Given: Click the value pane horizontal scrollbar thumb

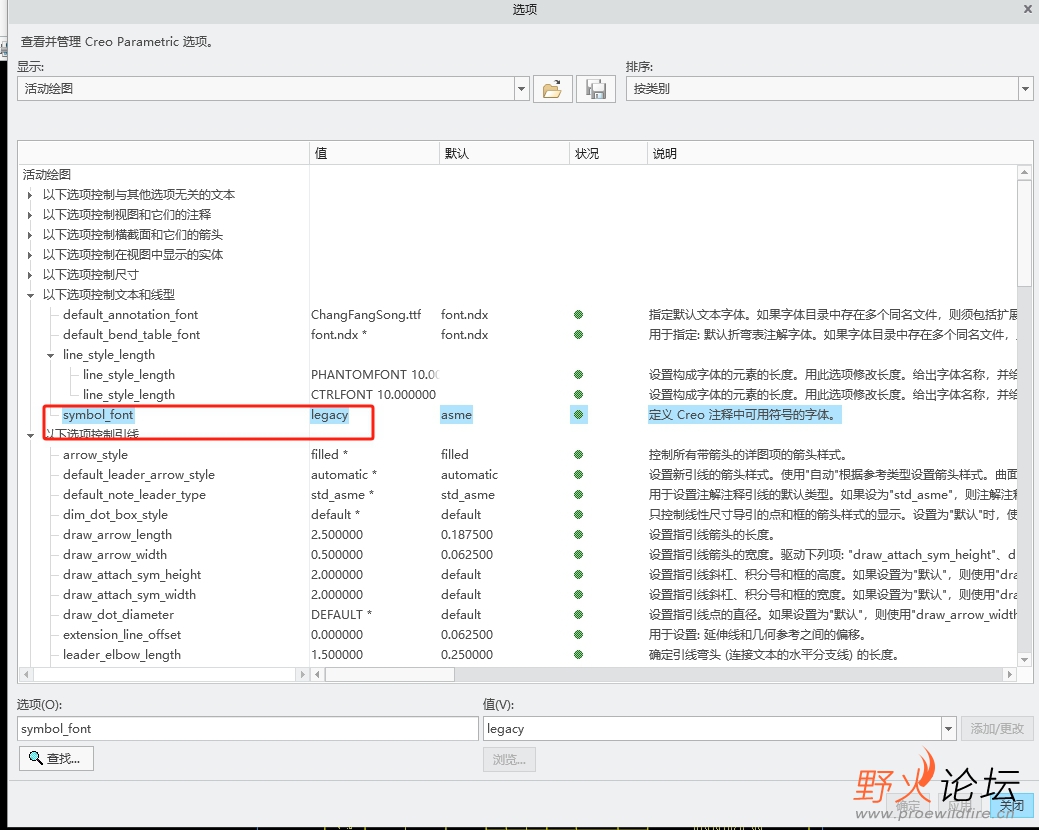Looking at the screenshot, I should [x=390, y=674].
